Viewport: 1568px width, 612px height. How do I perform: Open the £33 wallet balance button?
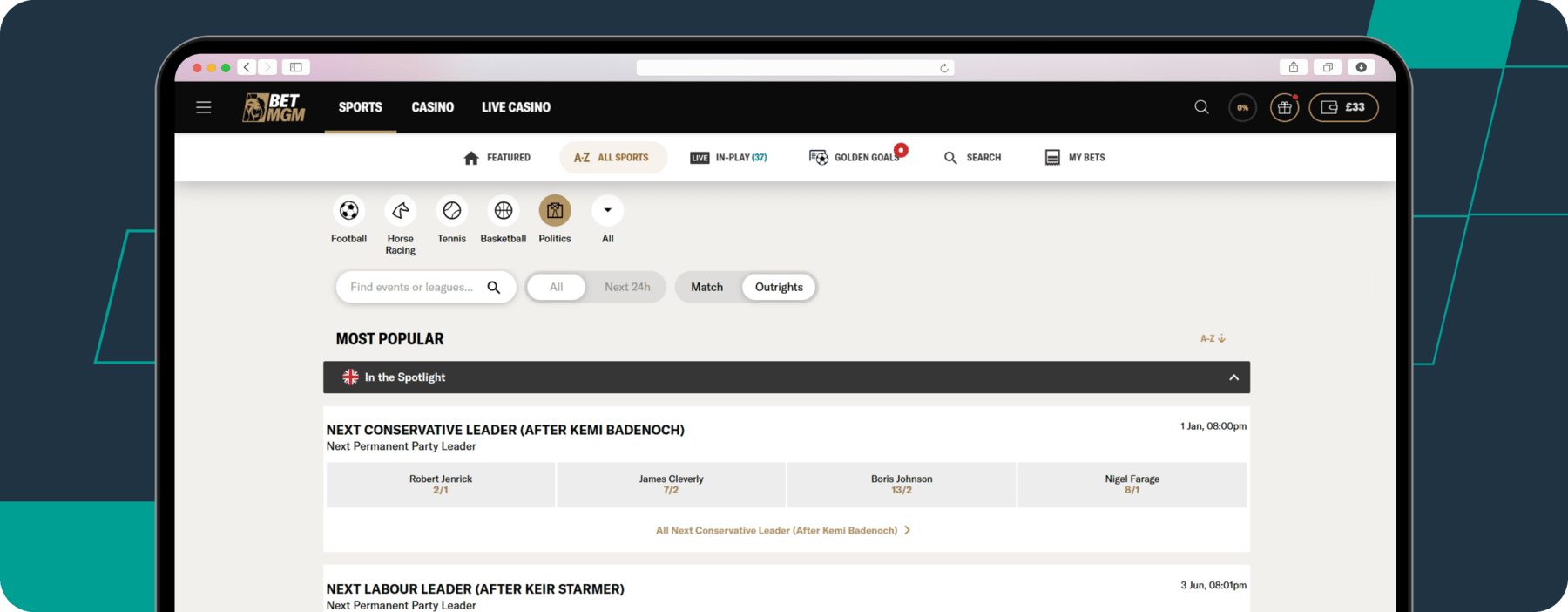point(1343,107)
